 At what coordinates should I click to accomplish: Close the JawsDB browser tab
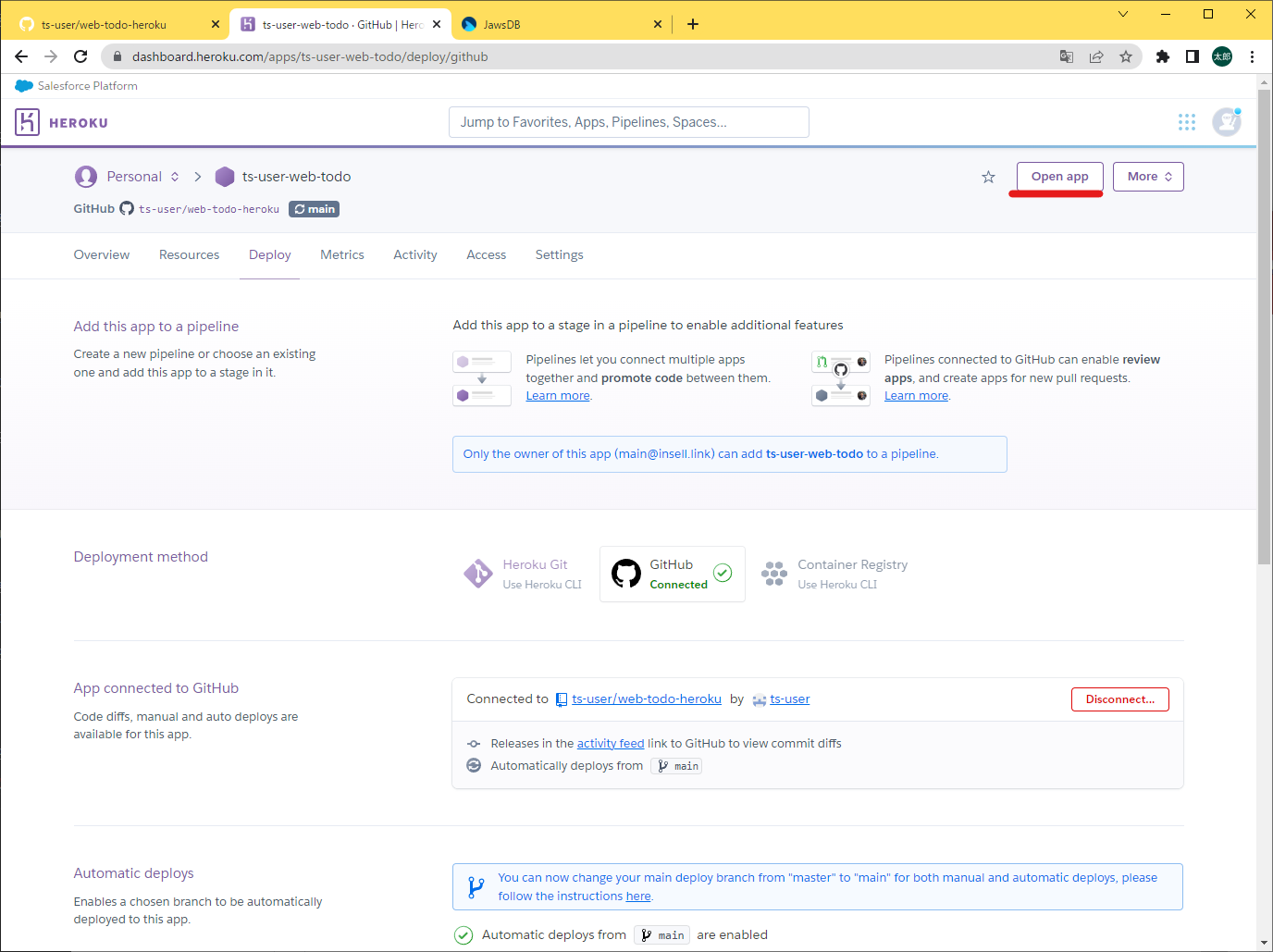click(658, 25)
